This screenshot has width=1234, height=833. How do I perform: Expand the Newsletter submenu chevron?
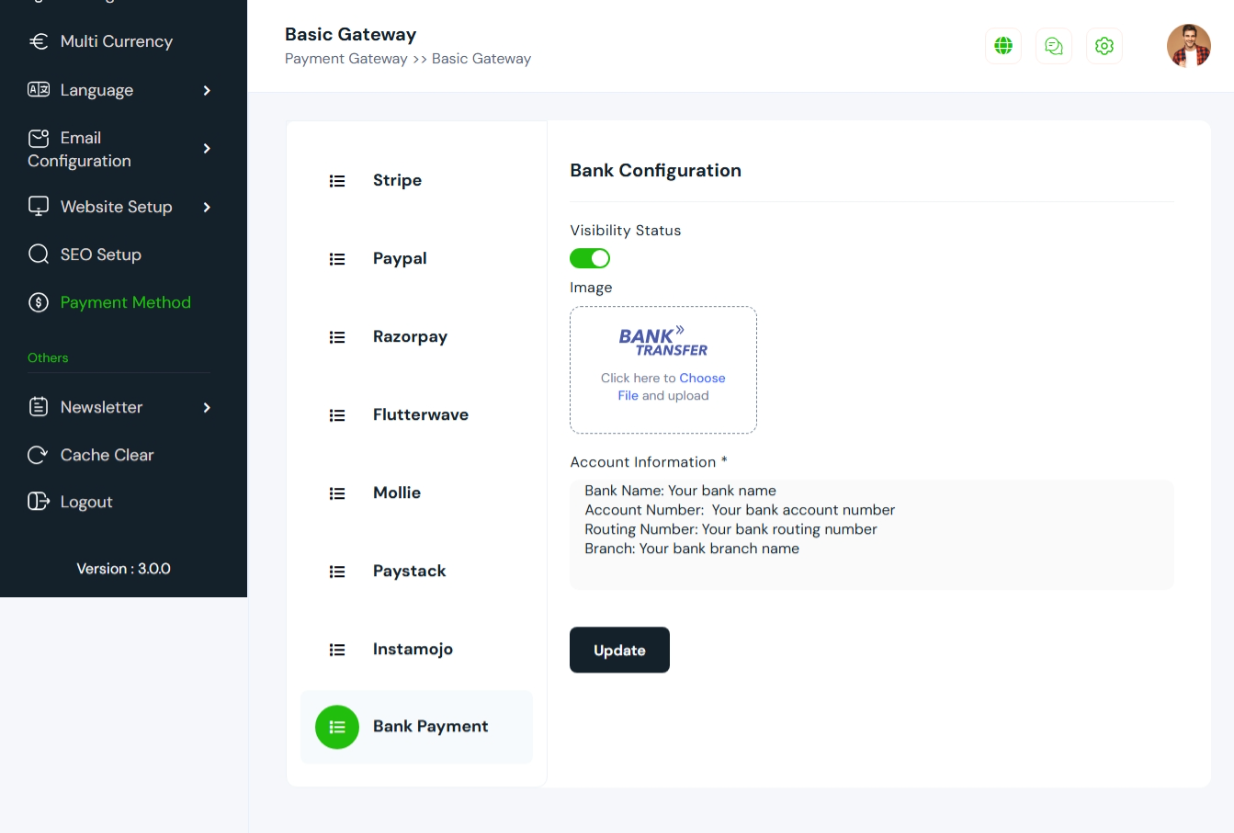pos(207,407)
